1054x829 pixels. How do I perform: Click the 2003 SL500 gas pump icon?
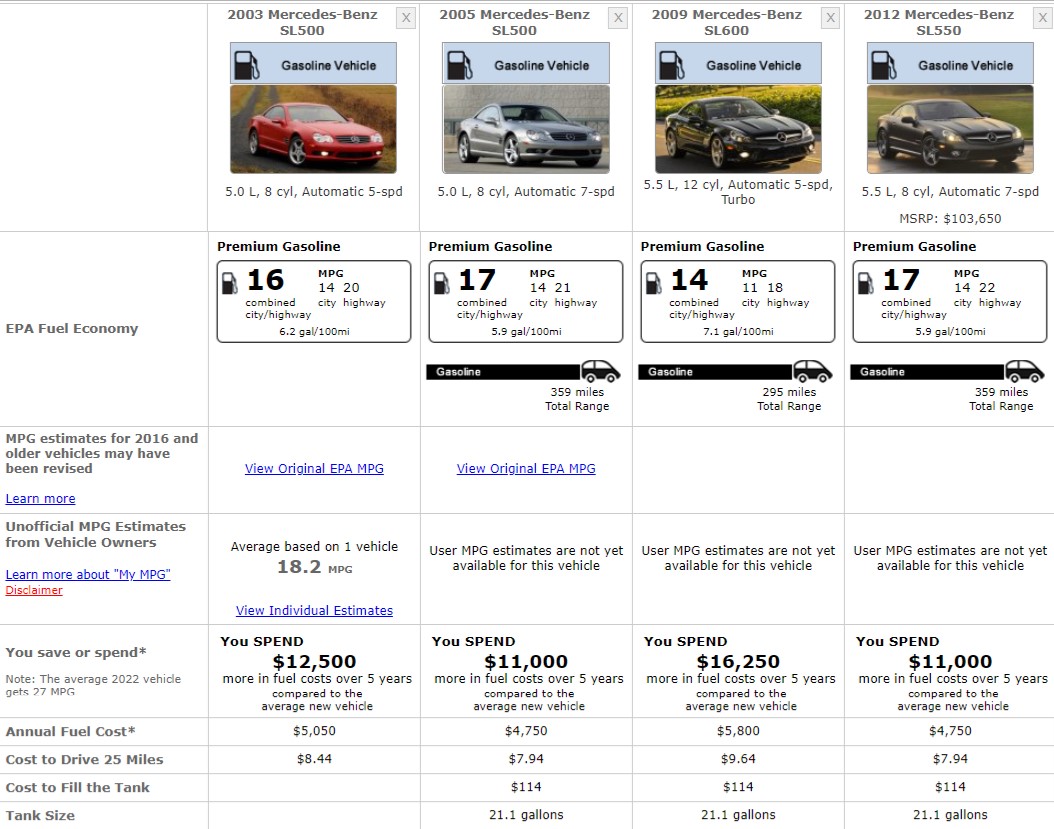click(246, 65)
